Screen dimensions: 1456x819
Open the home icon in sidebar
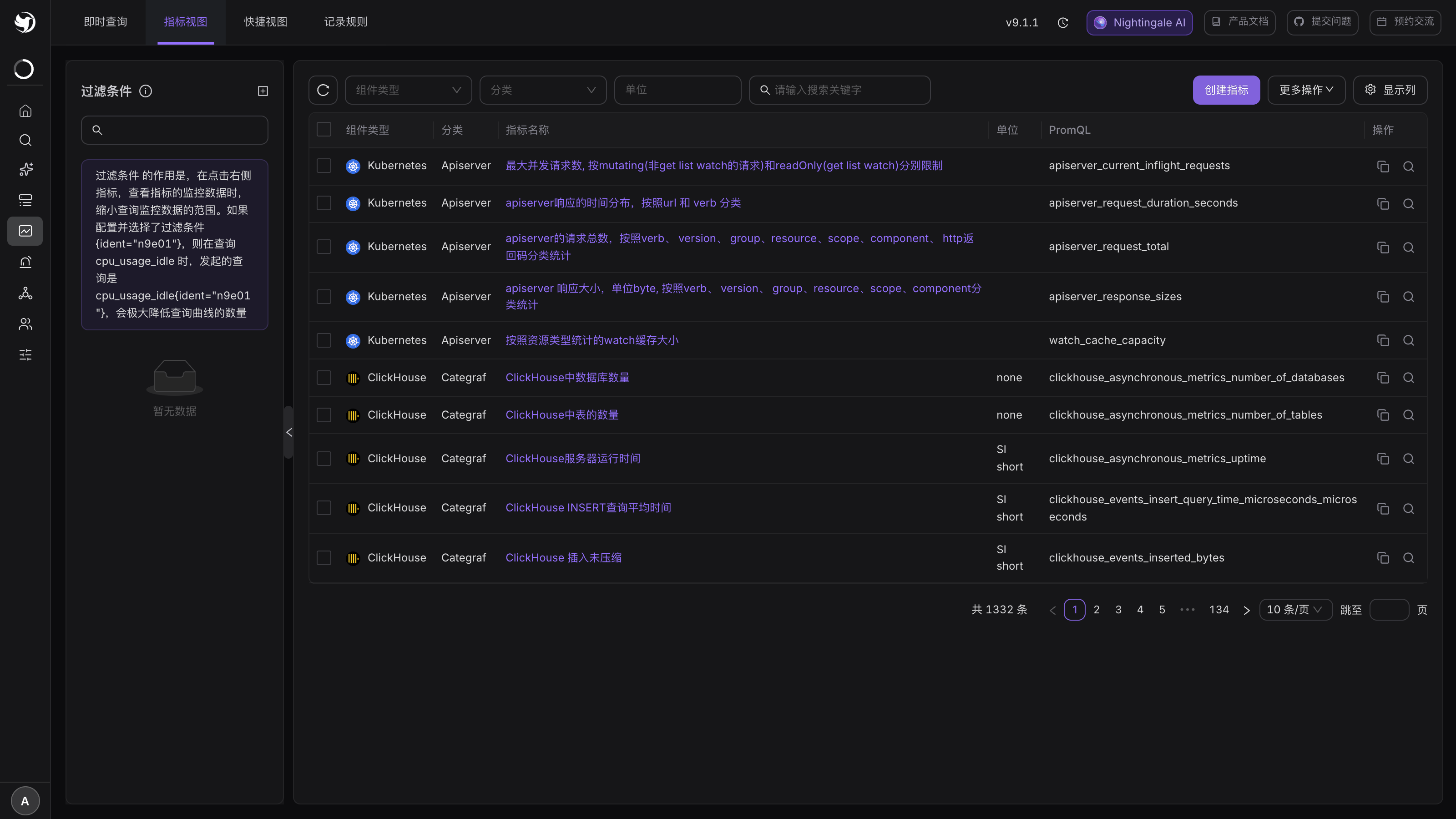(25, 111)
